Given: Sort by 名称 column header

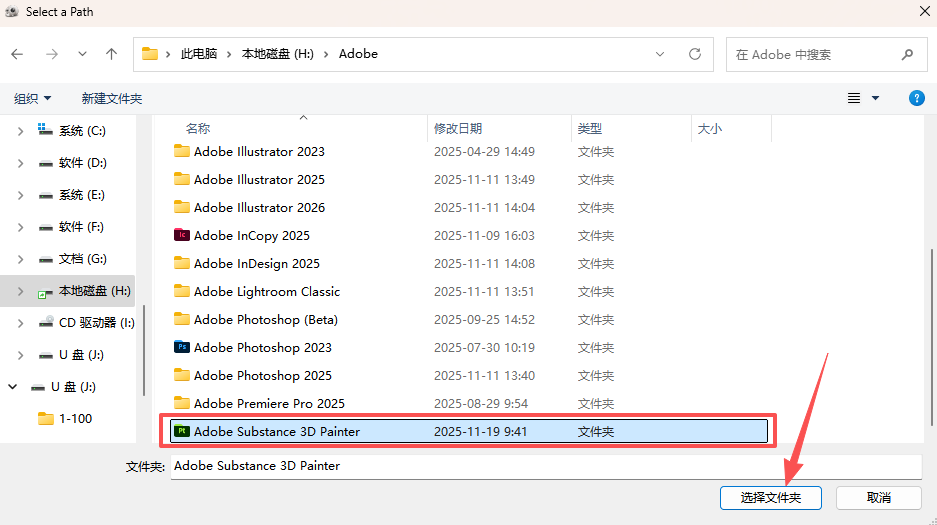Looking at the screenshot, I should [198, 128].
